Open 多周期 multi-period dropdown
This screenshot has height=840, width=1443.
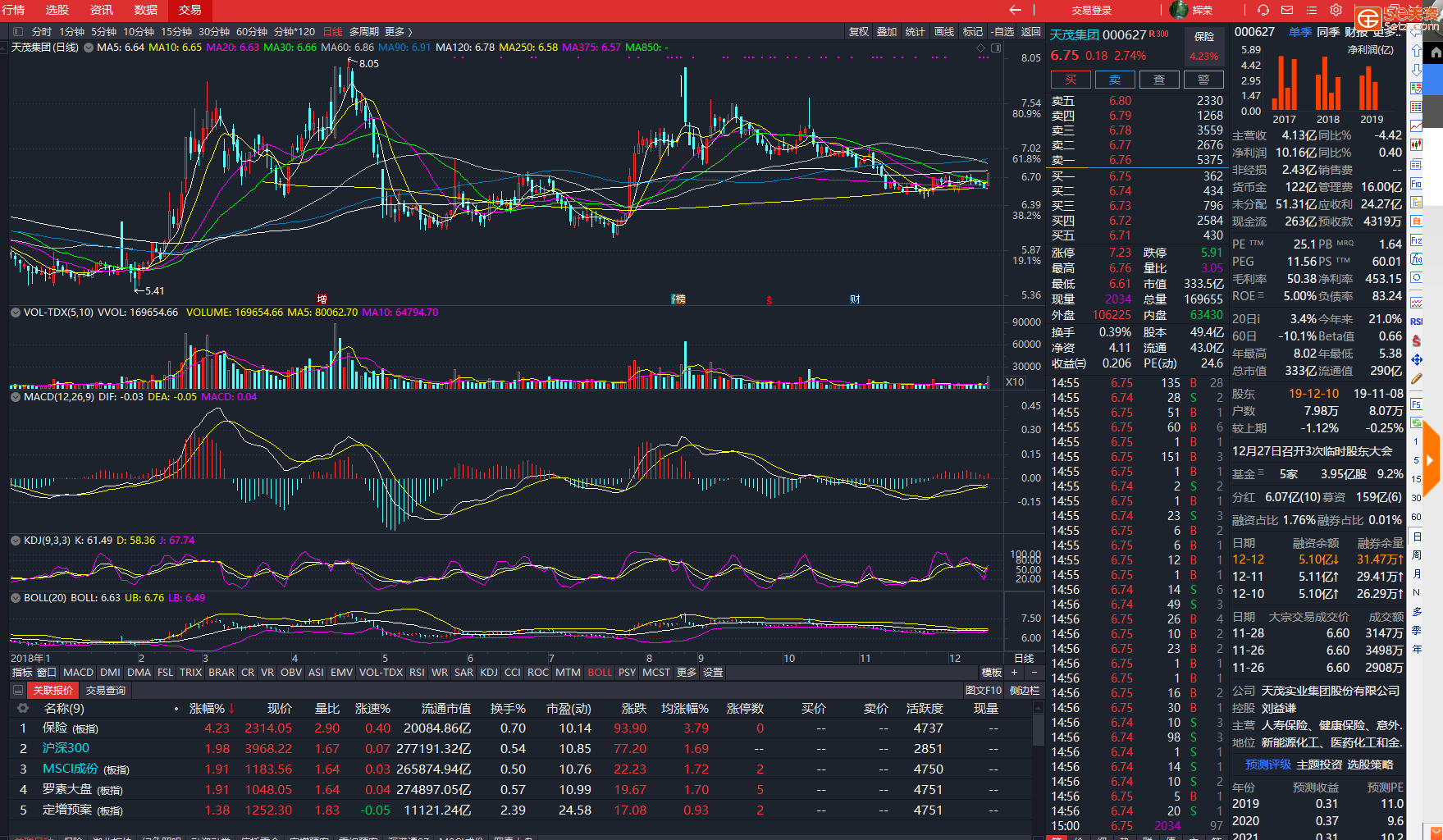(364, 32)
